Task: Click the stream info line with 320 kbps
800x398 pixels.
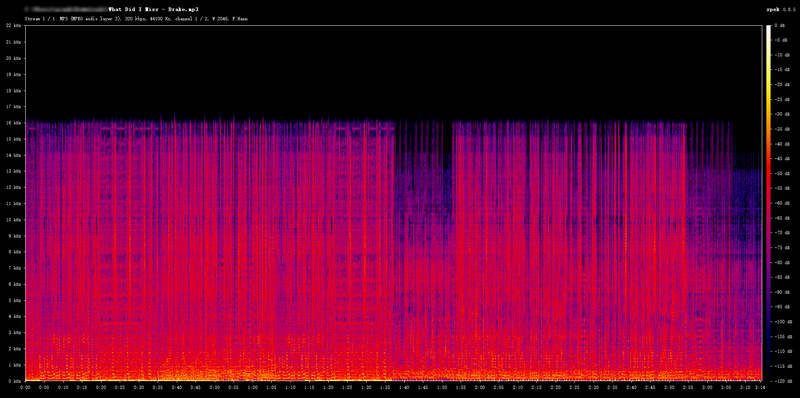Action: (137, 19)
